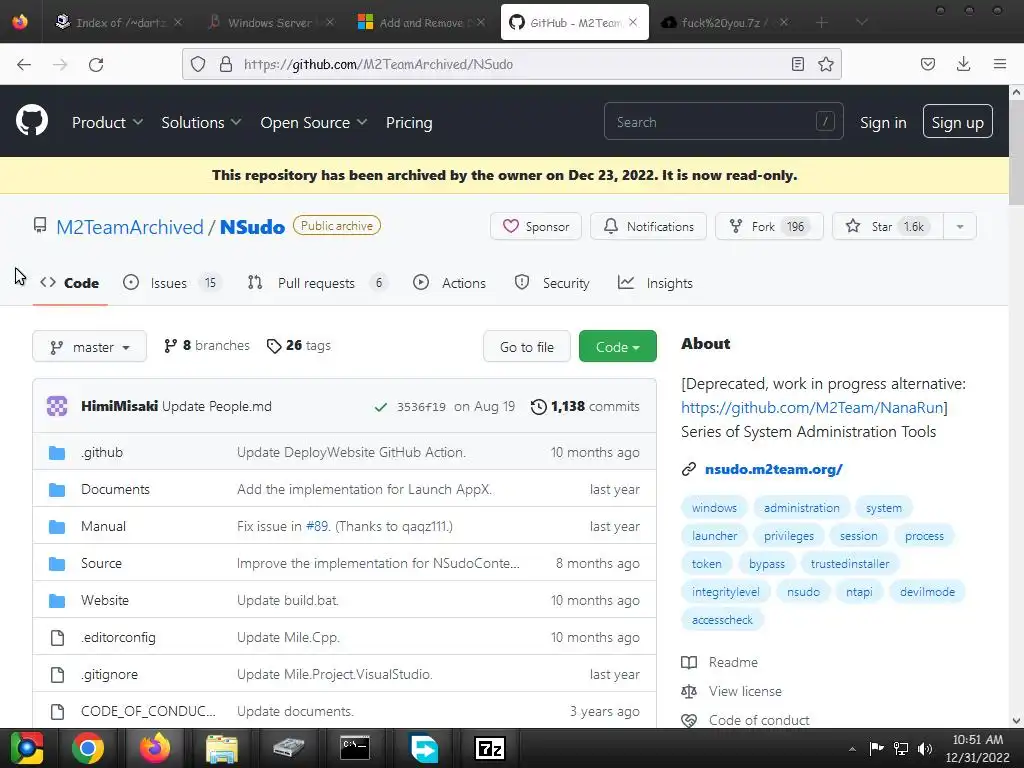
Task: Open commit 3536f19
Action: [x=421, y=407]
